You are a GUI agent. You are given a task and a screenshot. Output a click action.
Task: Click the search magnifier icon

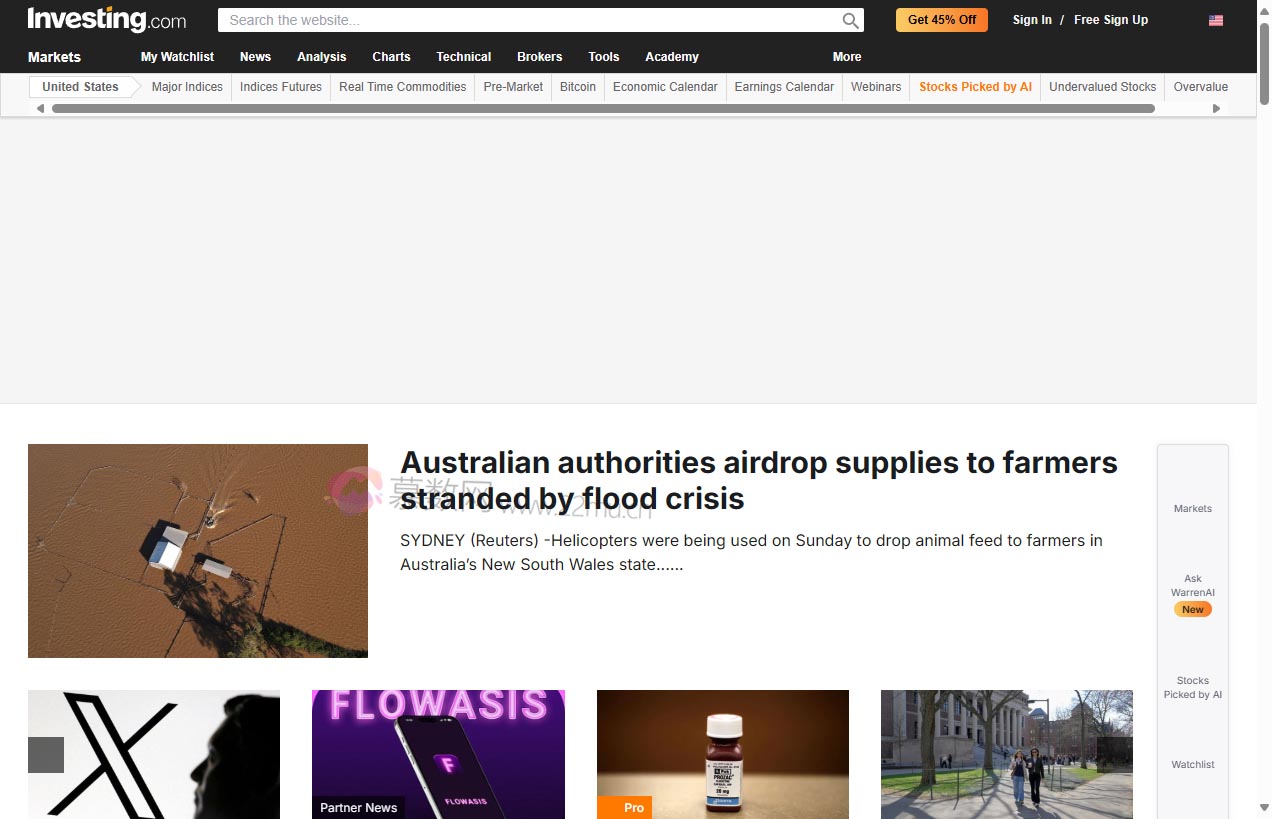[x=850, y=20]
